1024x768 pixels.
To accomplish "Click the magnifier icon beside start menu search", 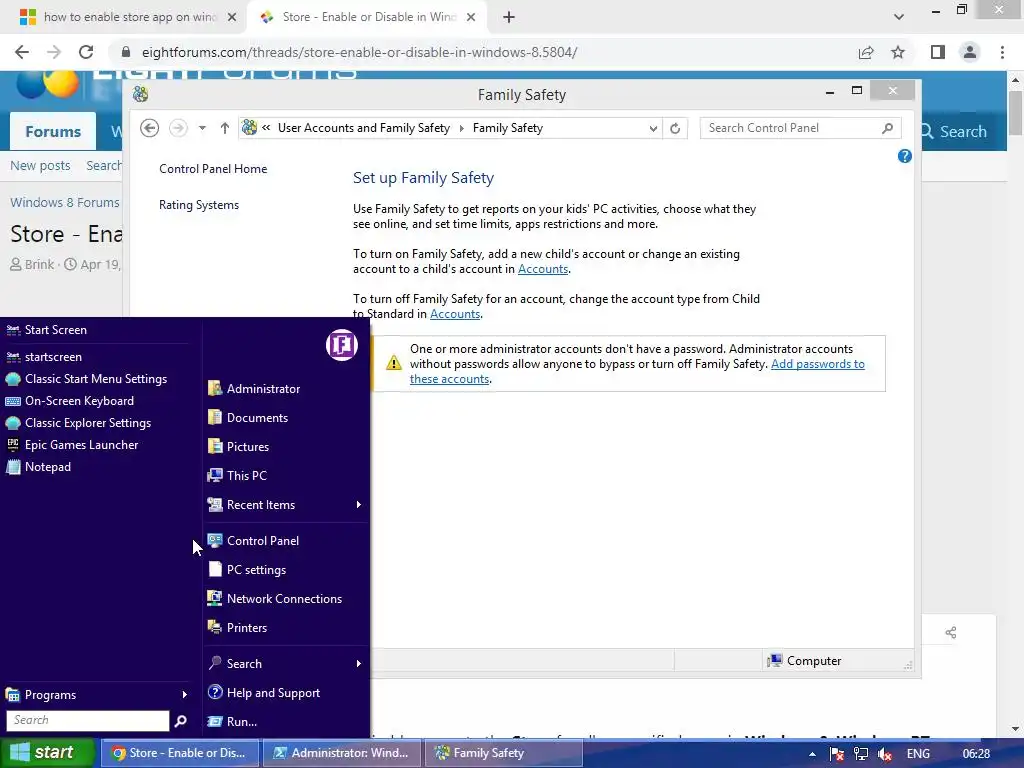I will (181, 720).
